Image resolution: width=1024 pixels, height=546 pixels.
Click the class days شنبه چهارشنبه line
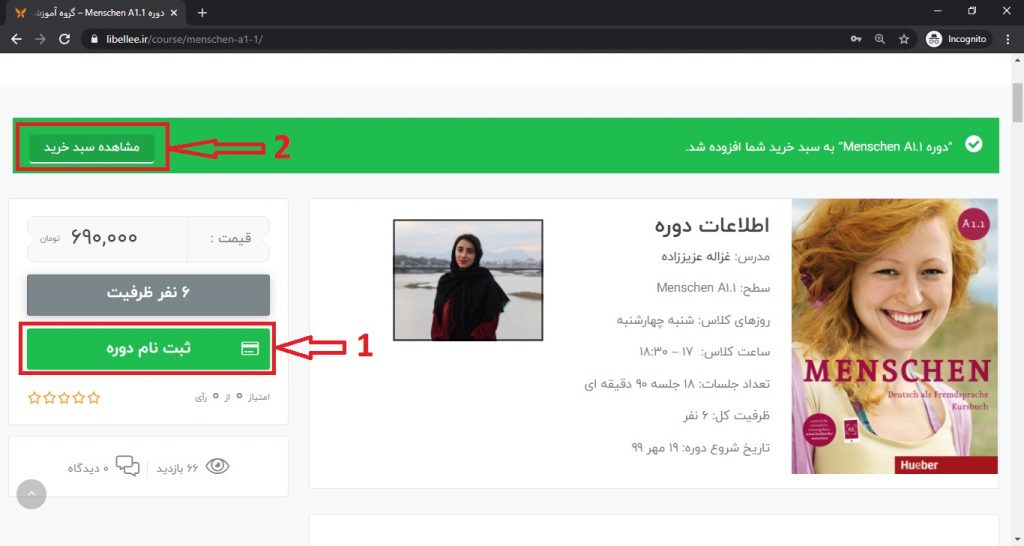[x=693, y=321]
